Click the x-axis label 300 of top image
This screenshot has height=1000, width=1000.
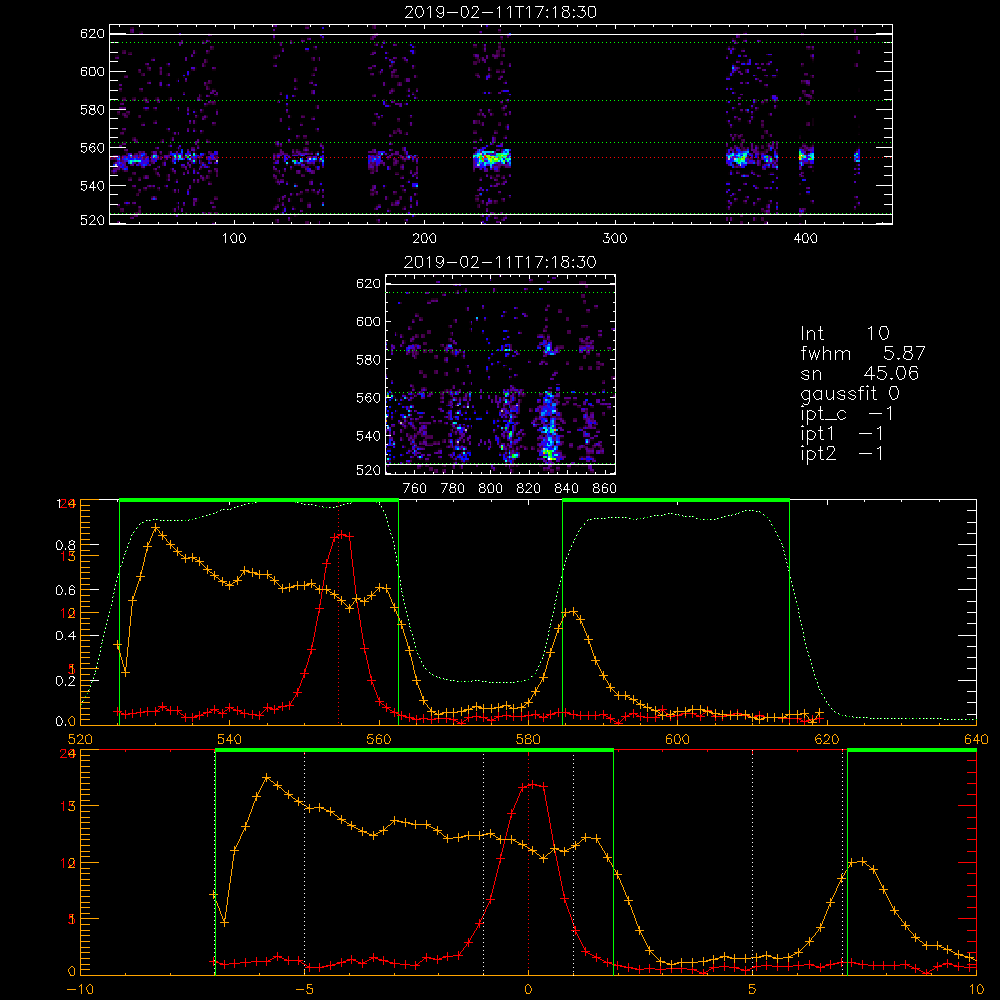615,239
